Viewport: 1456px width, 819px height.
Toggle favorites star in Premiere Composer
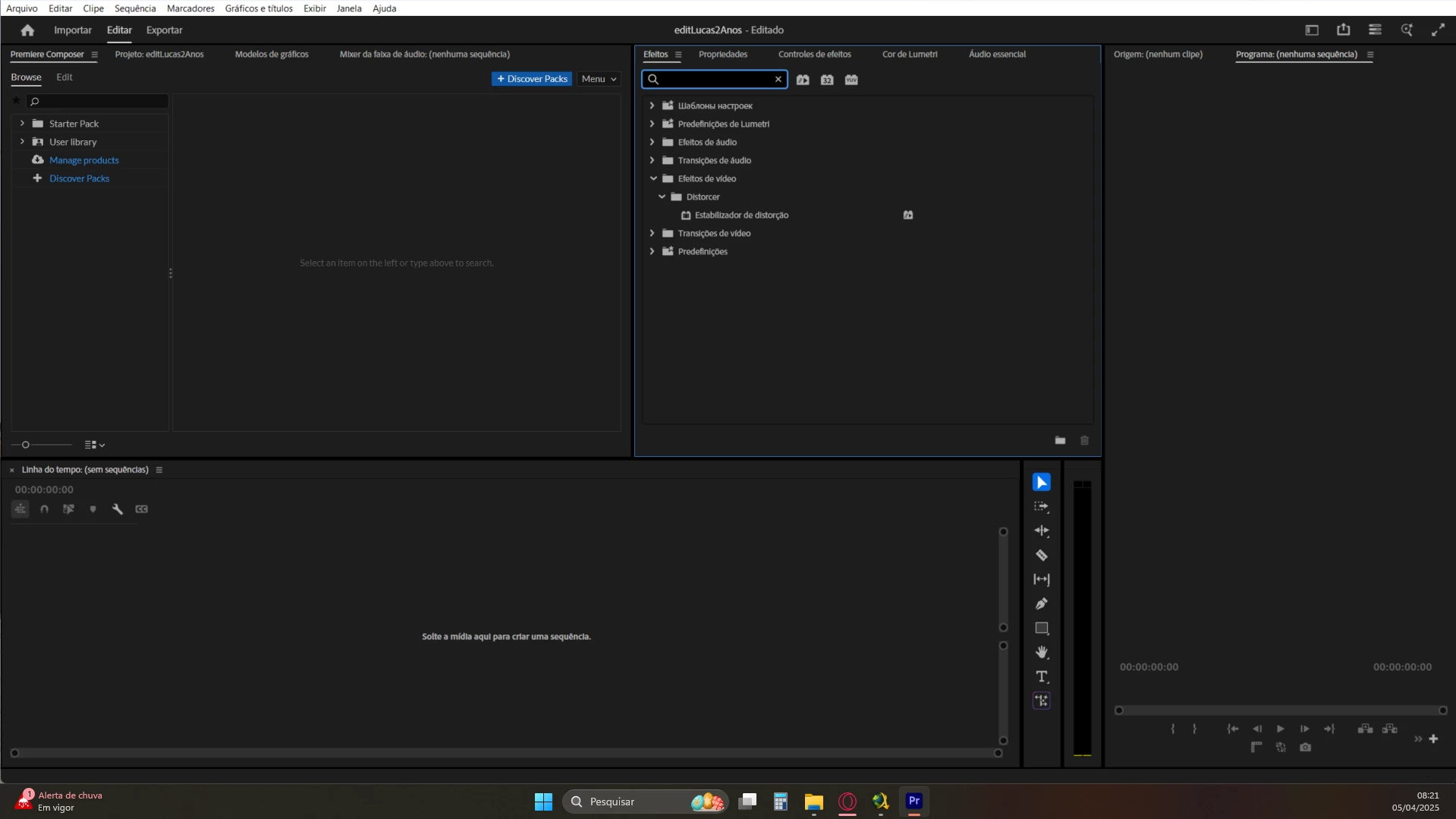(x=16, y=100)
